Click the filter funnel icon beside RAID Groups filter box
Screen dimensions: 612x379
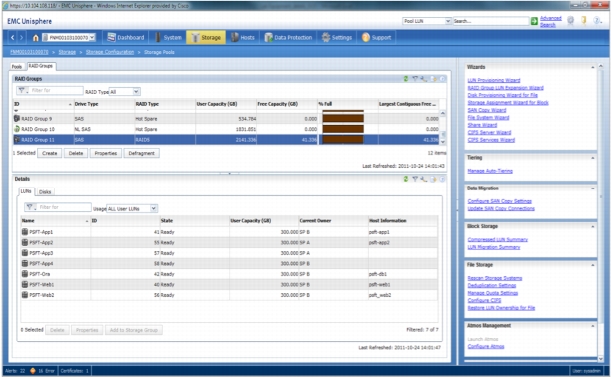[22, 91]
